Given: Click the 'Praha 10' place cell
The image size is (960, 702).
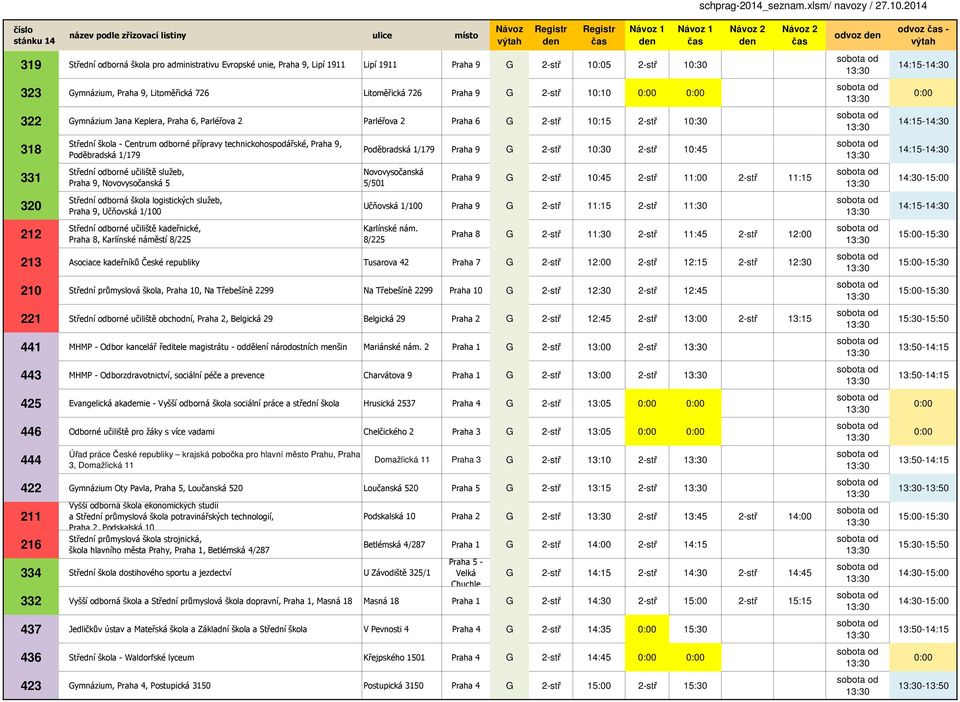Looking at the screenshot, I should [466, 290].
